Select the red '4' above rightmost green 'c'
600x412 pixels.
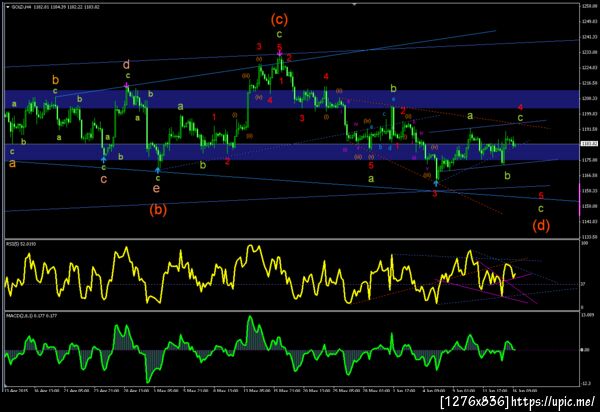(520, 107)
